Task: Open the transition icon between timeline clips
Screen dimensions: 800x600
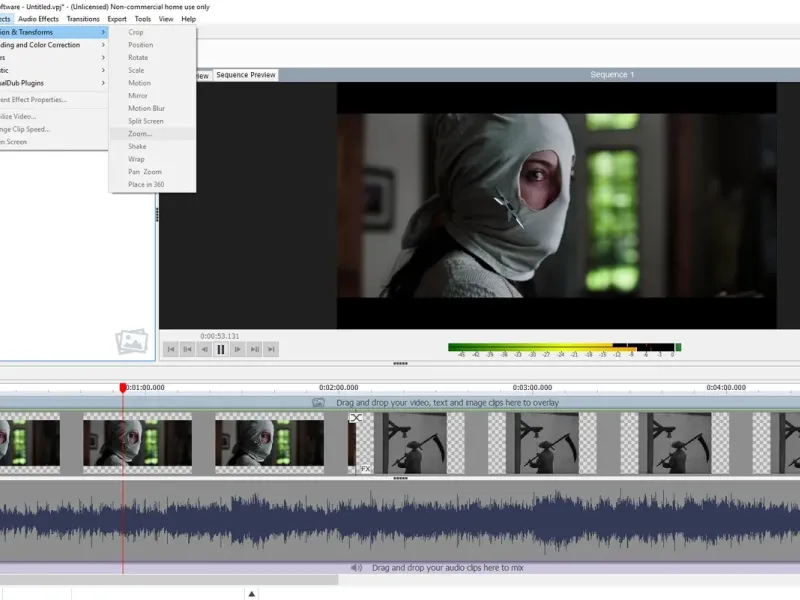Action: (x=356, y=418)
